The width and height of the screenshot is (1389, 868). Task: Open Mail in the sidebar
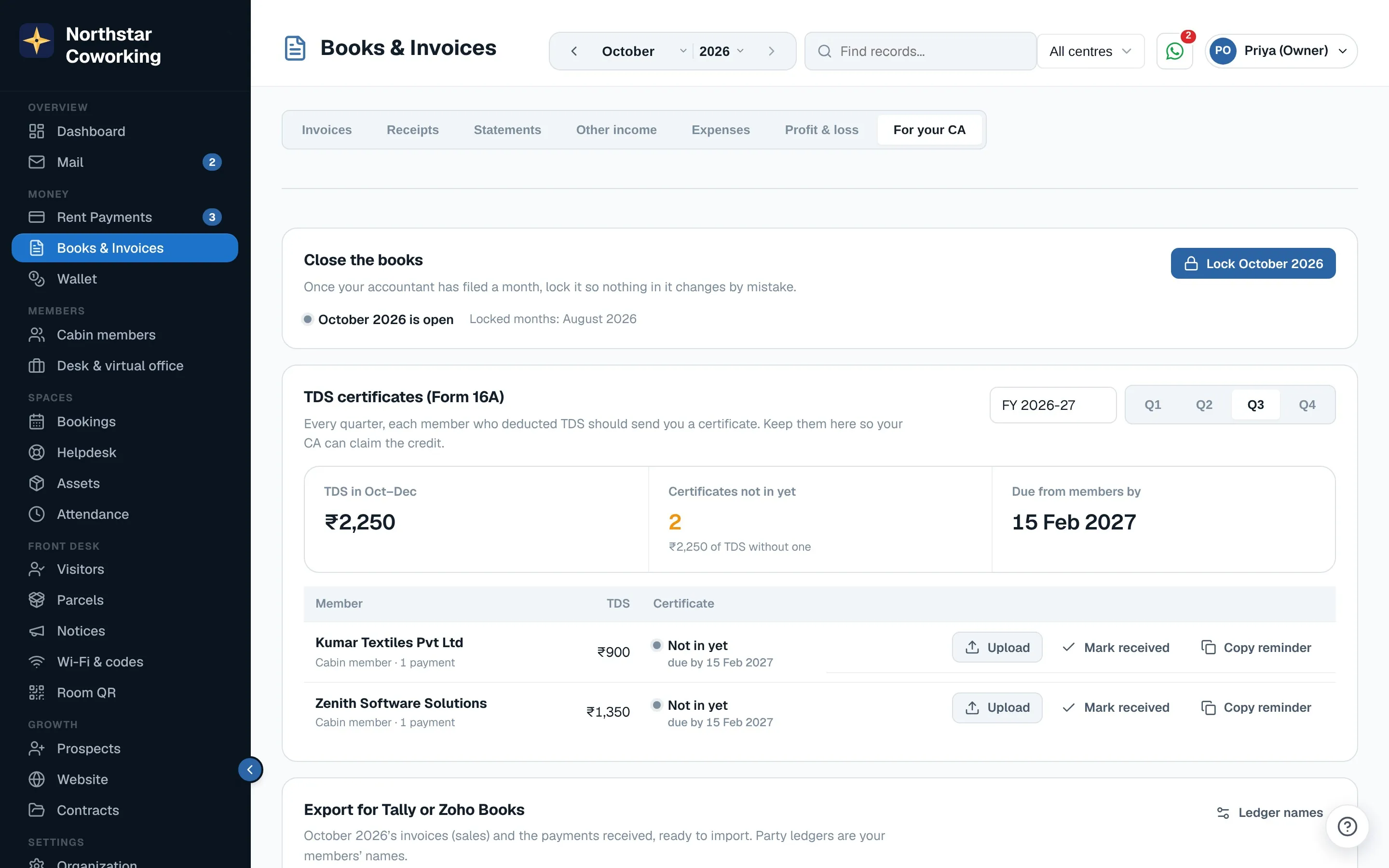124,162
